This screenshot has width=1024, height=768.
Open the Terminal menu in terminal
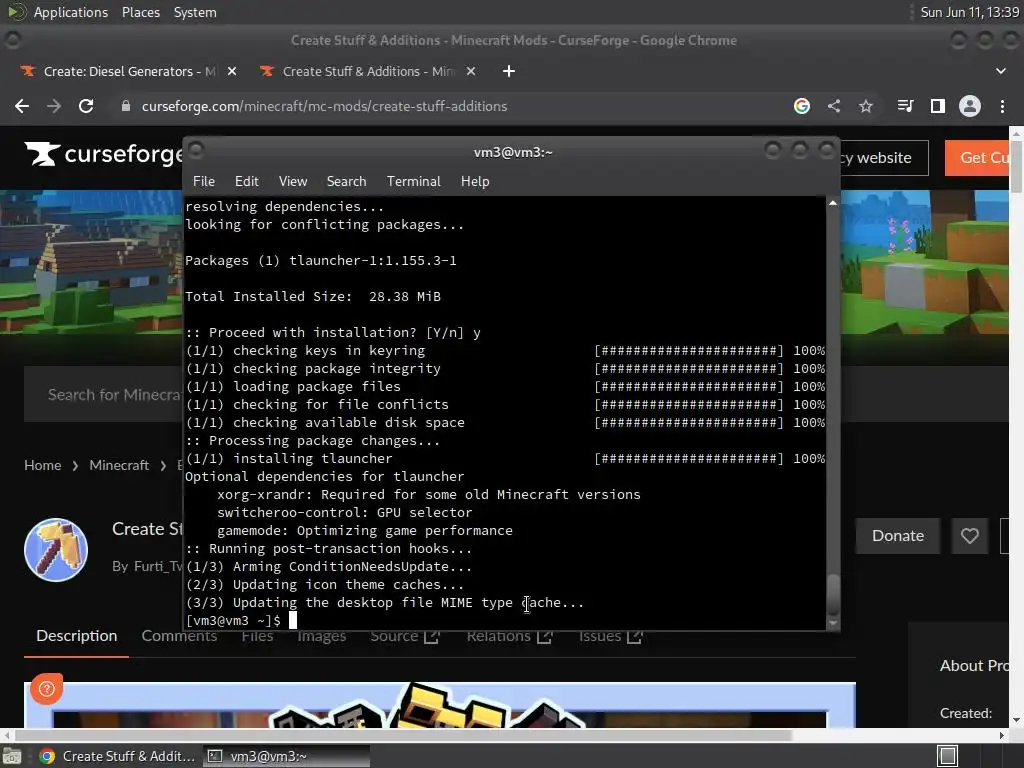413,182
